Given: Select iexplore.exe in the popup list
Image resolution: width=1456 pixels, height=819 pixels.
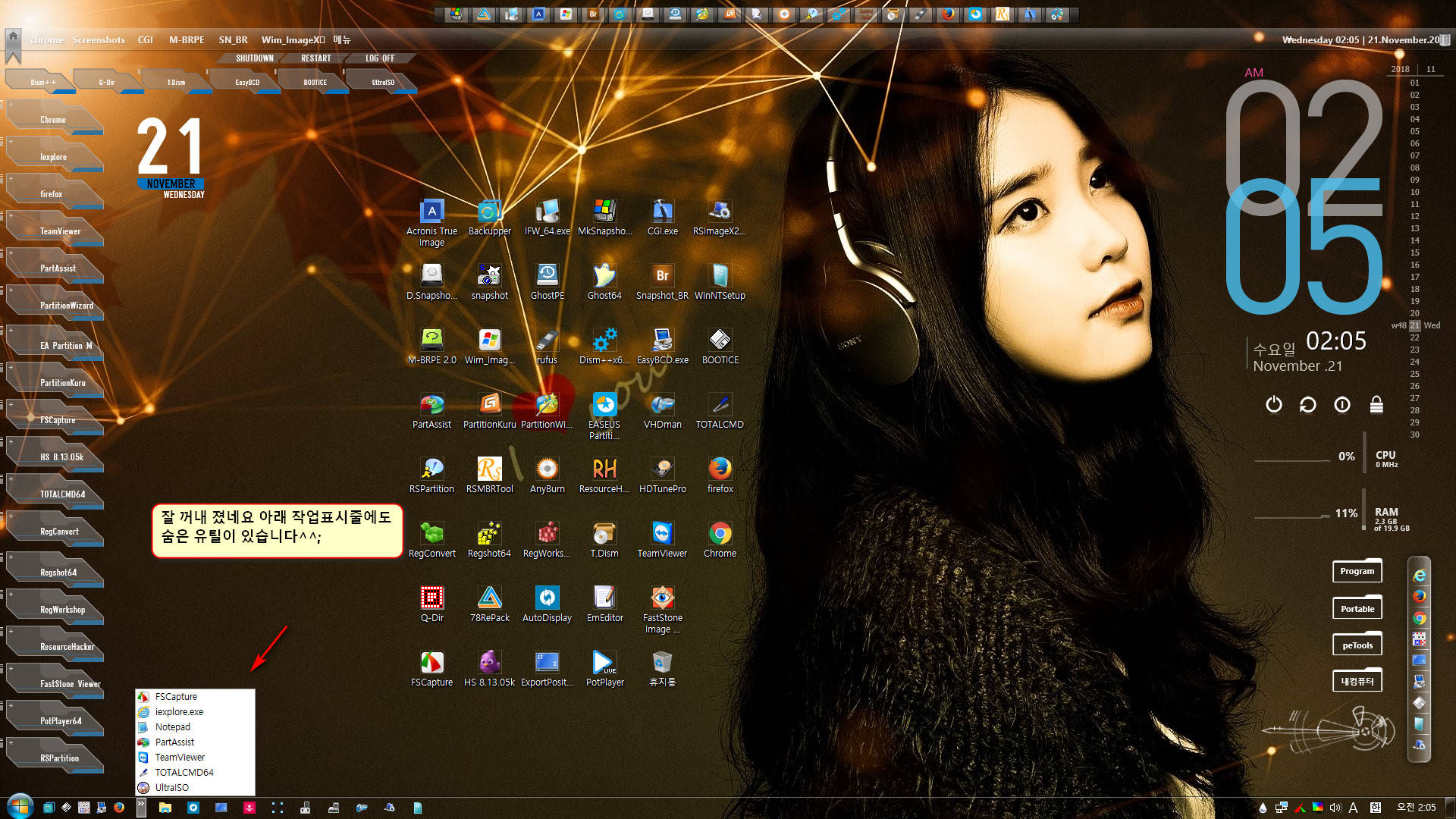Looking at the screenshot, I should (195, 711).
